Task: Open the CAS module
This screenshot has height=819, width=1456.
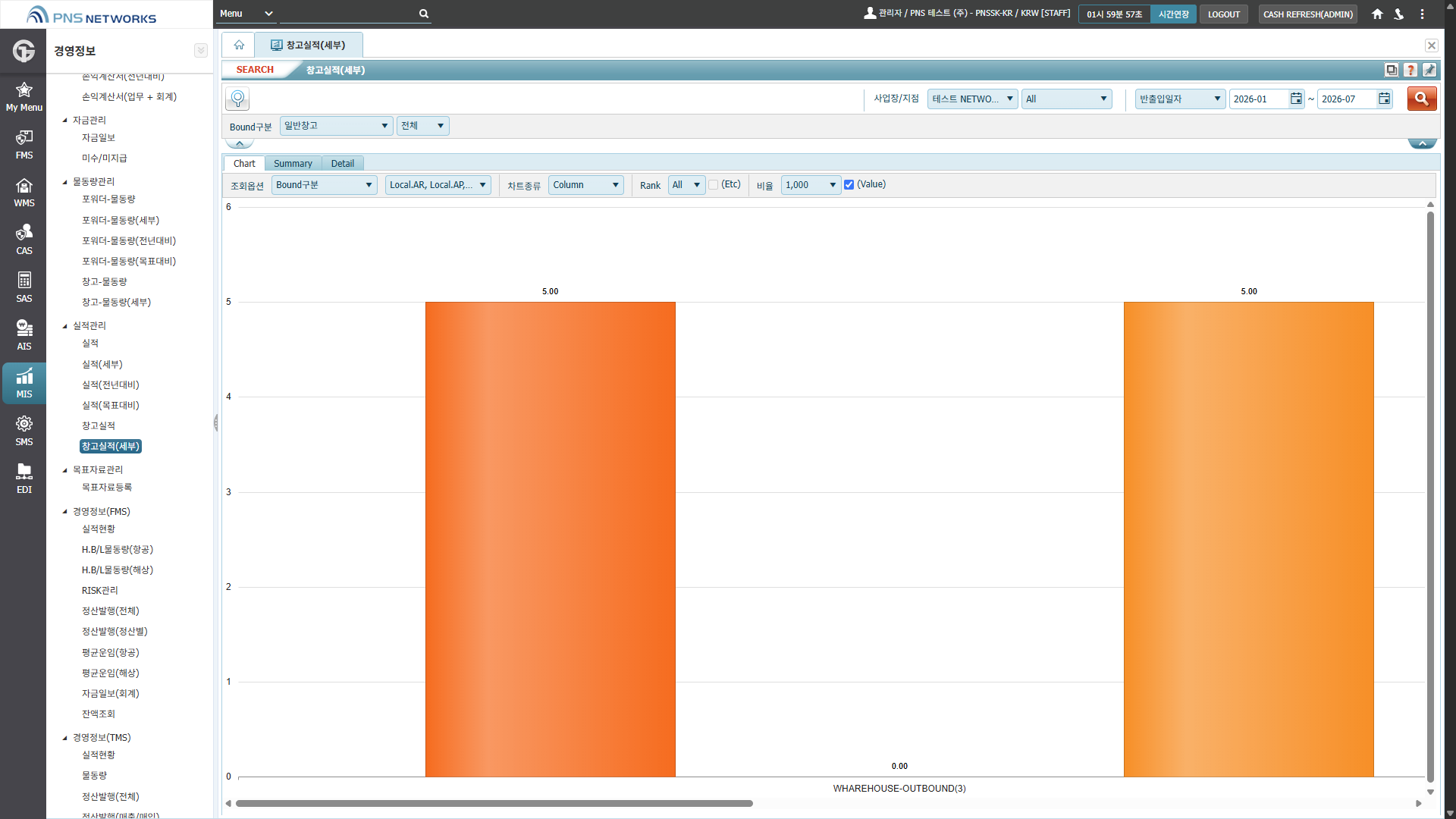Action: 24,240
